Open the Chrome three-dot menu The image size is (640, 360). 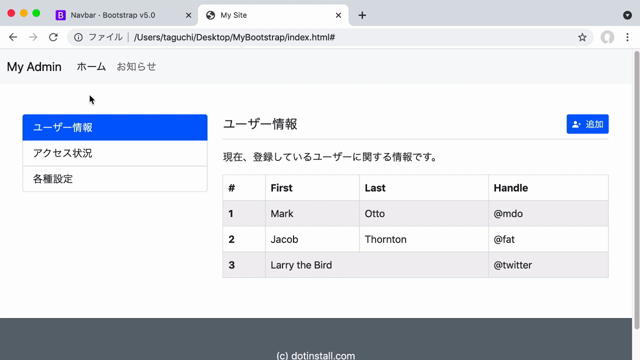click(627, 37)
